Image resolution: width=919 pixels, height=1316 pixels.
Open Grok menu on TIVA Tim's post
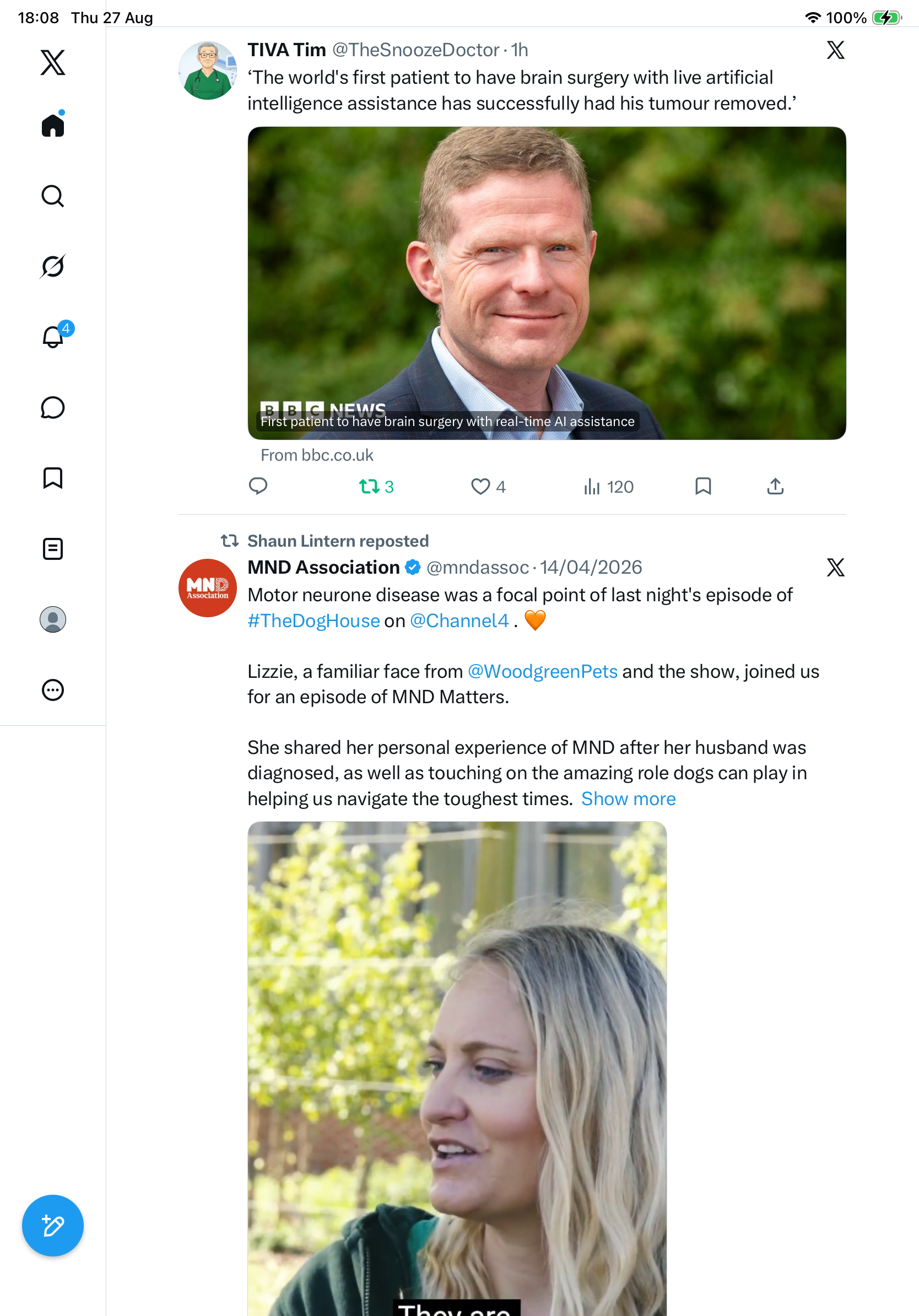tap(835, 50)
